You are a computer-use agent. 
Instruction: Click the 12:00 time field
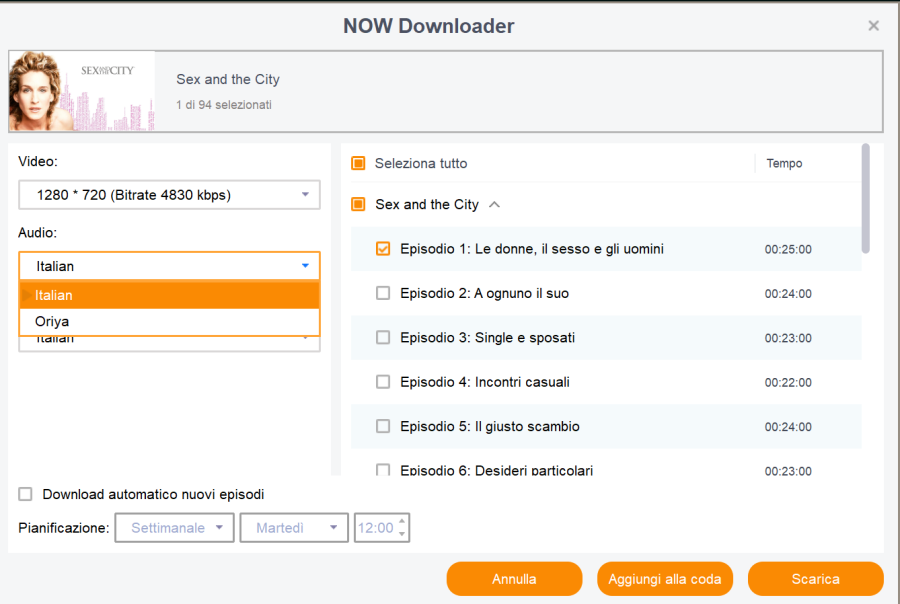375,528
